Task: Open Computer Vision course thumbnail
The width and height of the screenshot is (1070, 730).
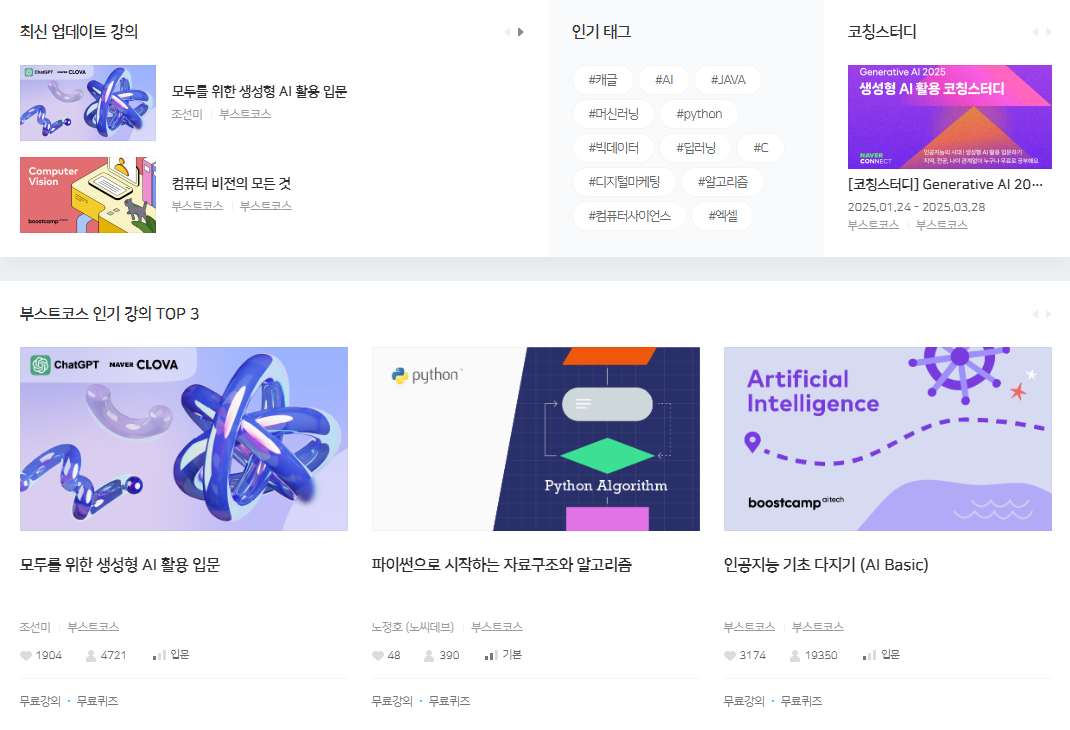Action: (x=88, y=195)
